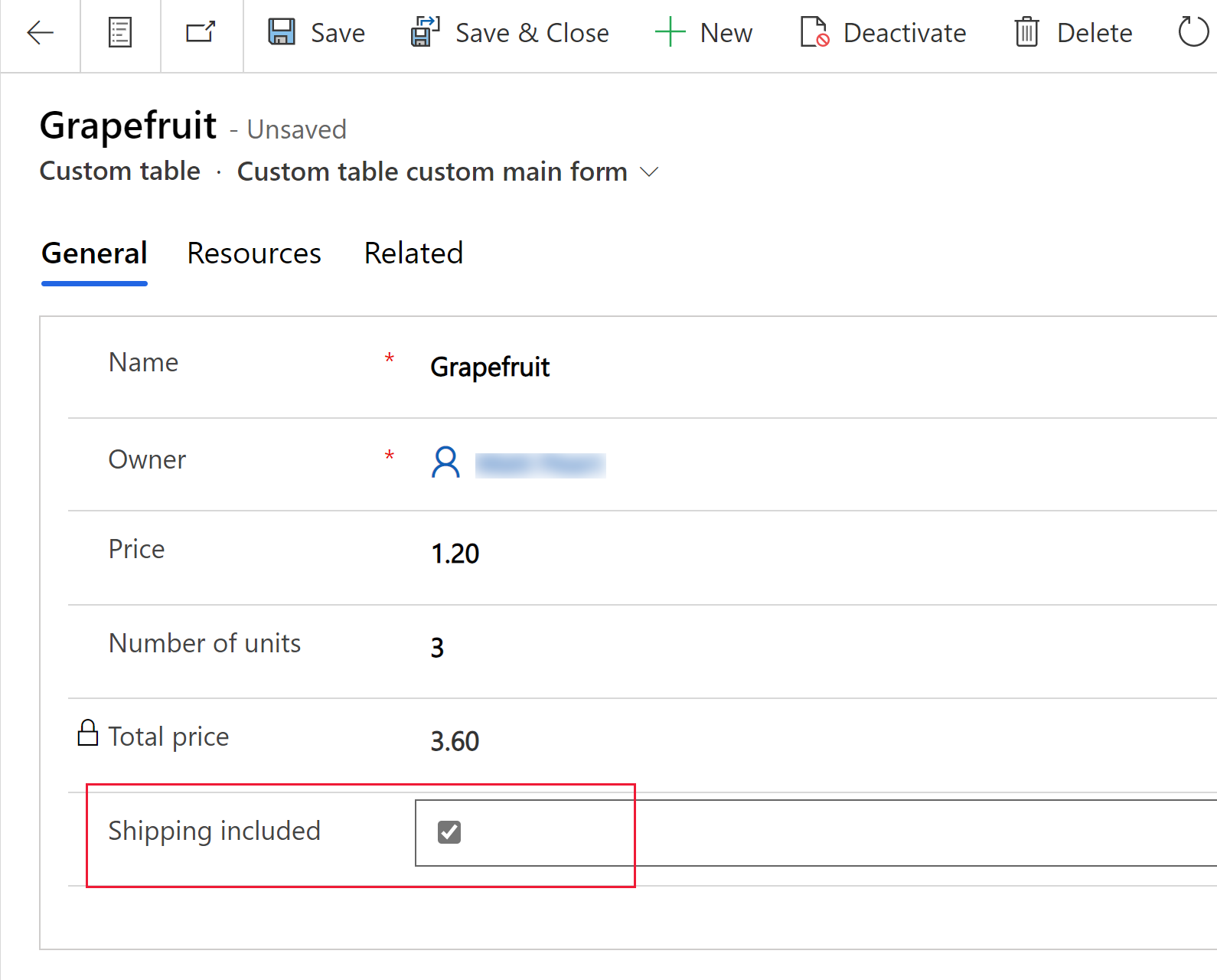The width and height of the screenshot is (1217, 980).
Task: Switch to the Resources tab
Action: [254, 253]
